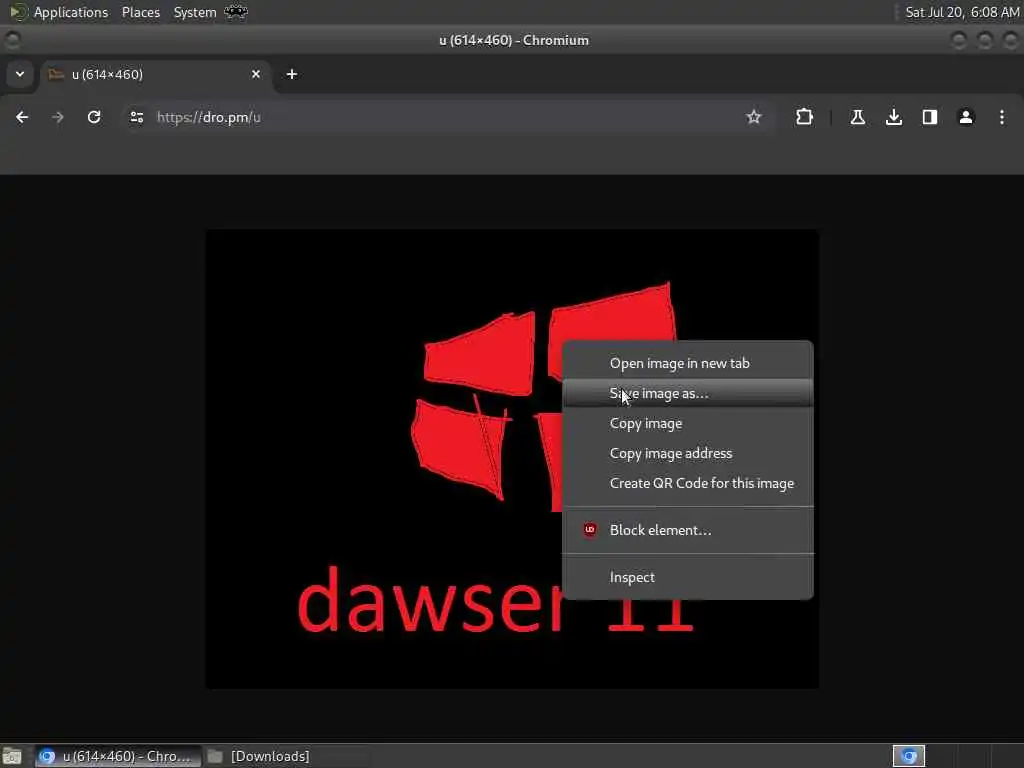Select the u (614×460) tab
Viewport: 1024px width, 768px height.
pos(157,74)
